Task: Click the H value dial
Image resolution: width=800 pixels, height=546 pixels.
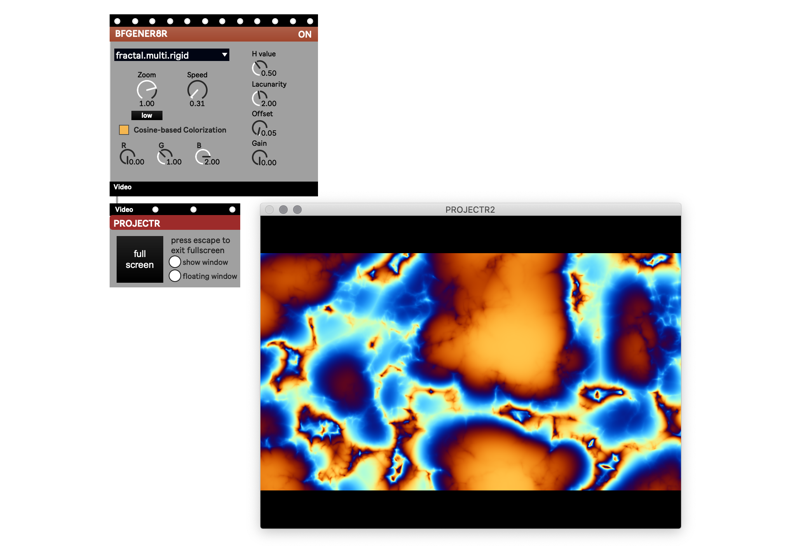Action: (259, 67)
